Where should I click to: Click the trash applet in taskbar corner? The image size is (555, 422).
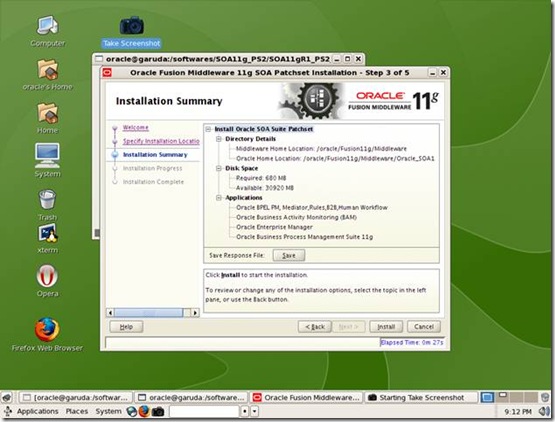pos(545,397)
